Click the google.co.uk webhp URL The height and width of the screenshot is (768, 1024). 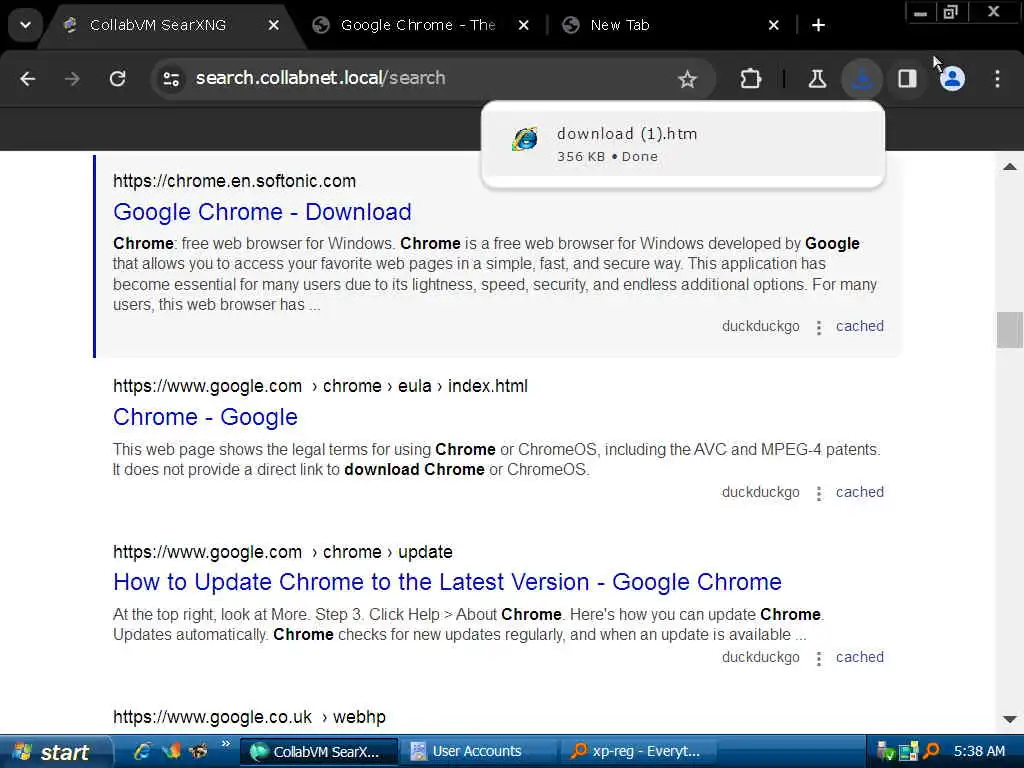coord(249,717)
